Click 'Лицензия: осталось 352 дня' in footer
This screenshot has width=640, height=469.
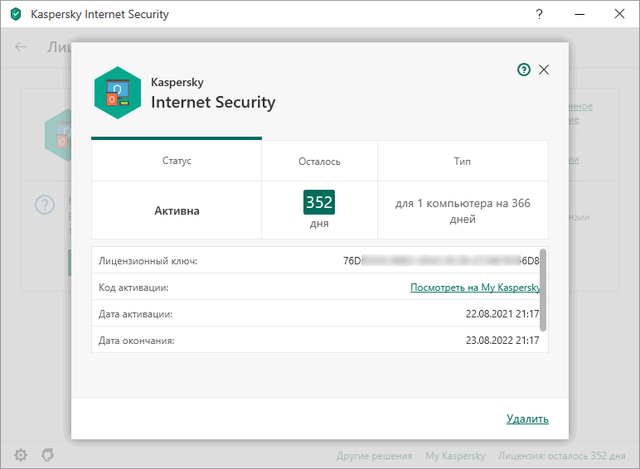(x=562, y=456)
